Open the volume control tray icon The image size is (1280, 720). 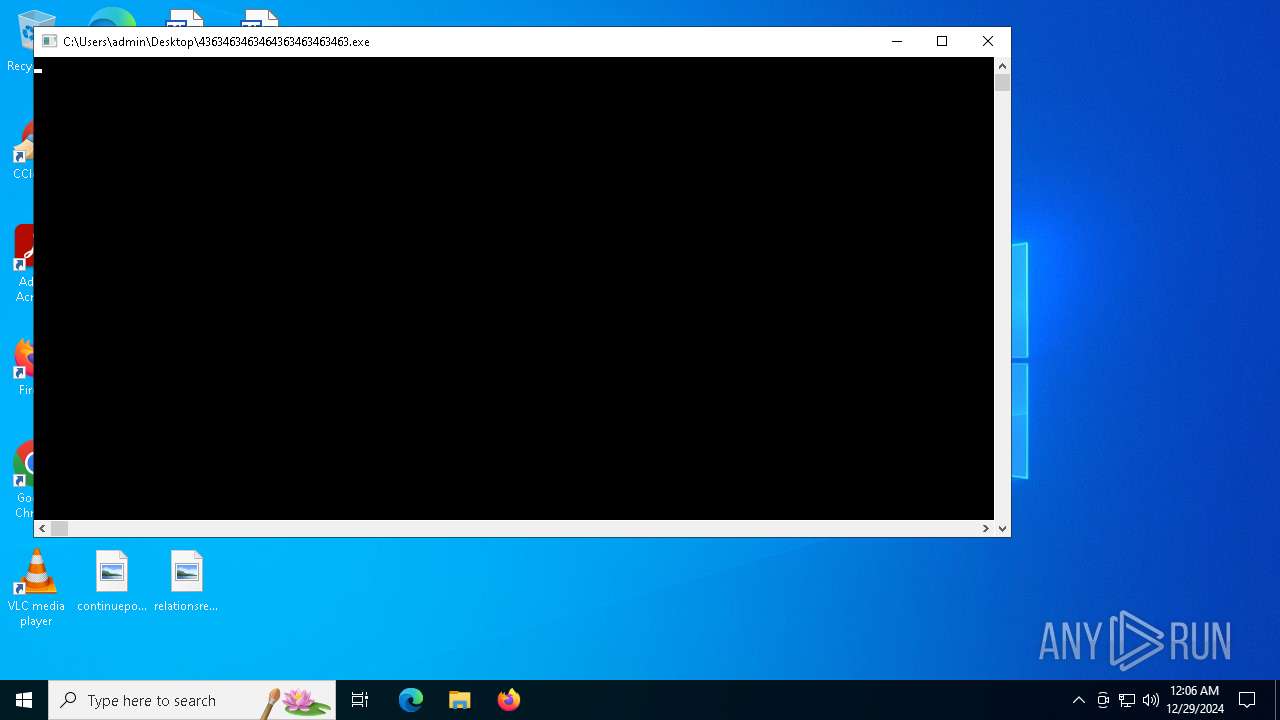1151,700
